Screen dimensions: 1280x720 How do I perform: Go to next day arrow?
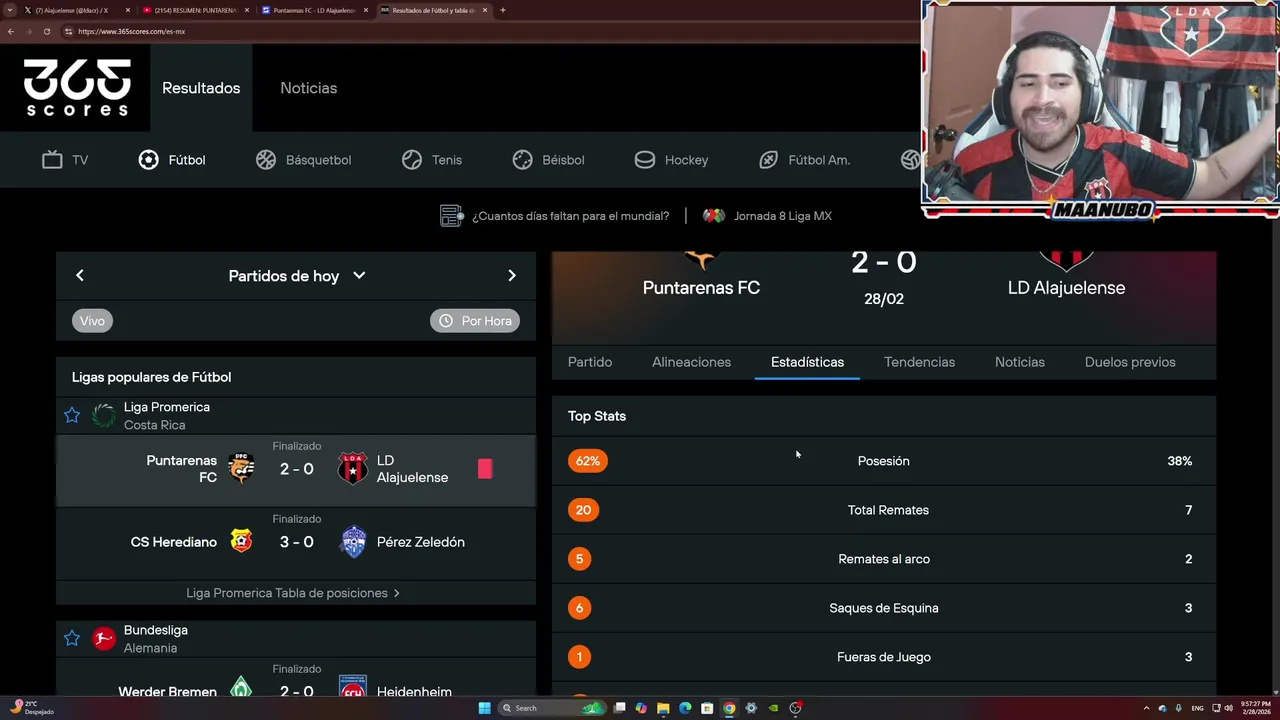[x=512, y=276]
